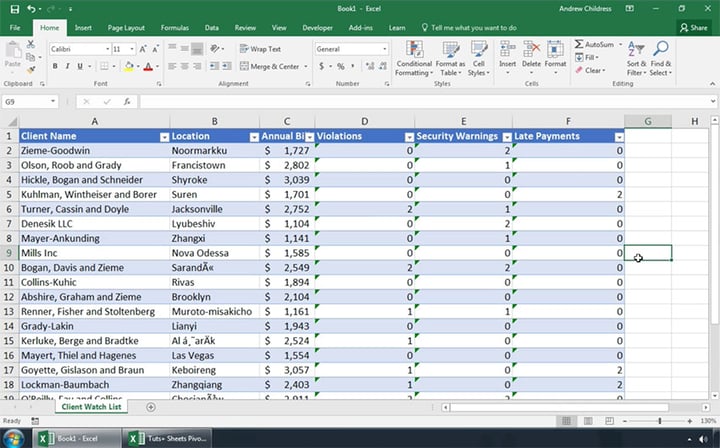Click the AutoSum button
720x448 pixels.
click(595, 45)
